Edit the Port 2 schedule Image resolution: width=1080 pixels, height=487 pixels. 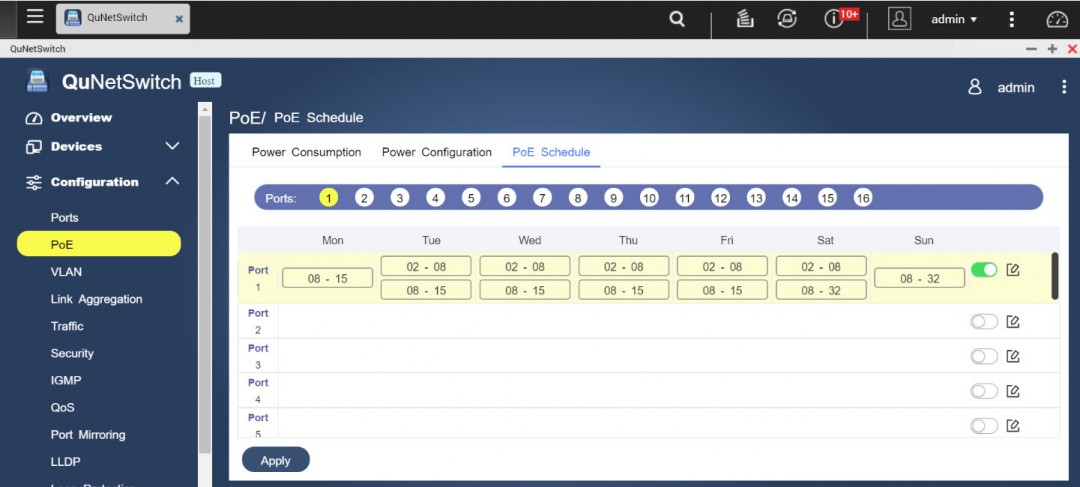coord(1012,322)
